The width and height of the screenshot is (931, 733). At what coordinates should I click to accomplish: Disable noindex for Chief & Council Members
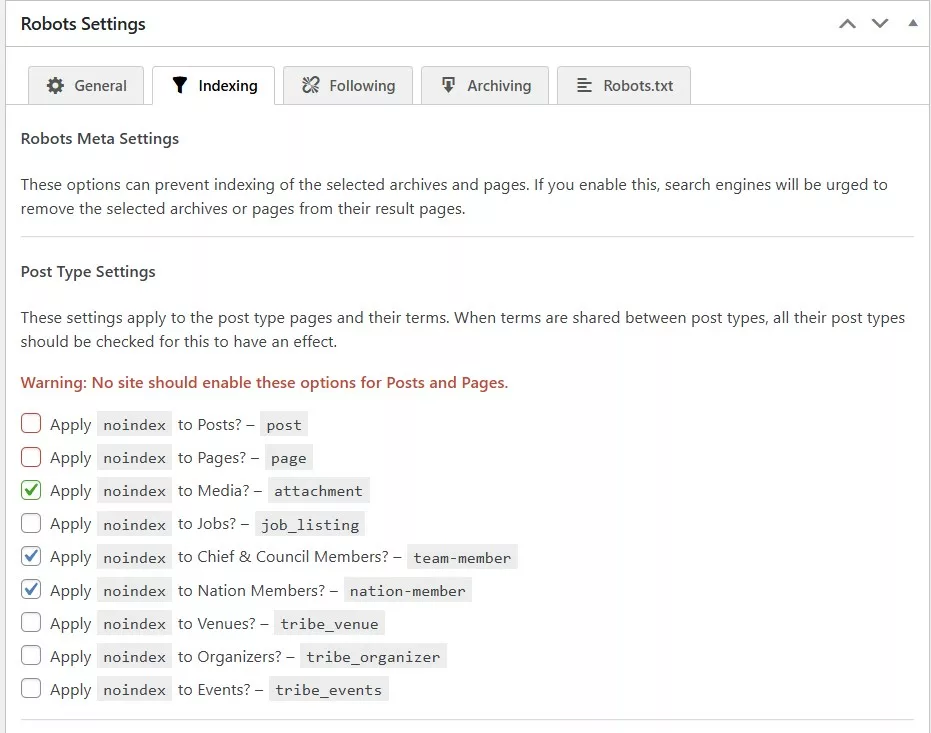tap(31, 556)
